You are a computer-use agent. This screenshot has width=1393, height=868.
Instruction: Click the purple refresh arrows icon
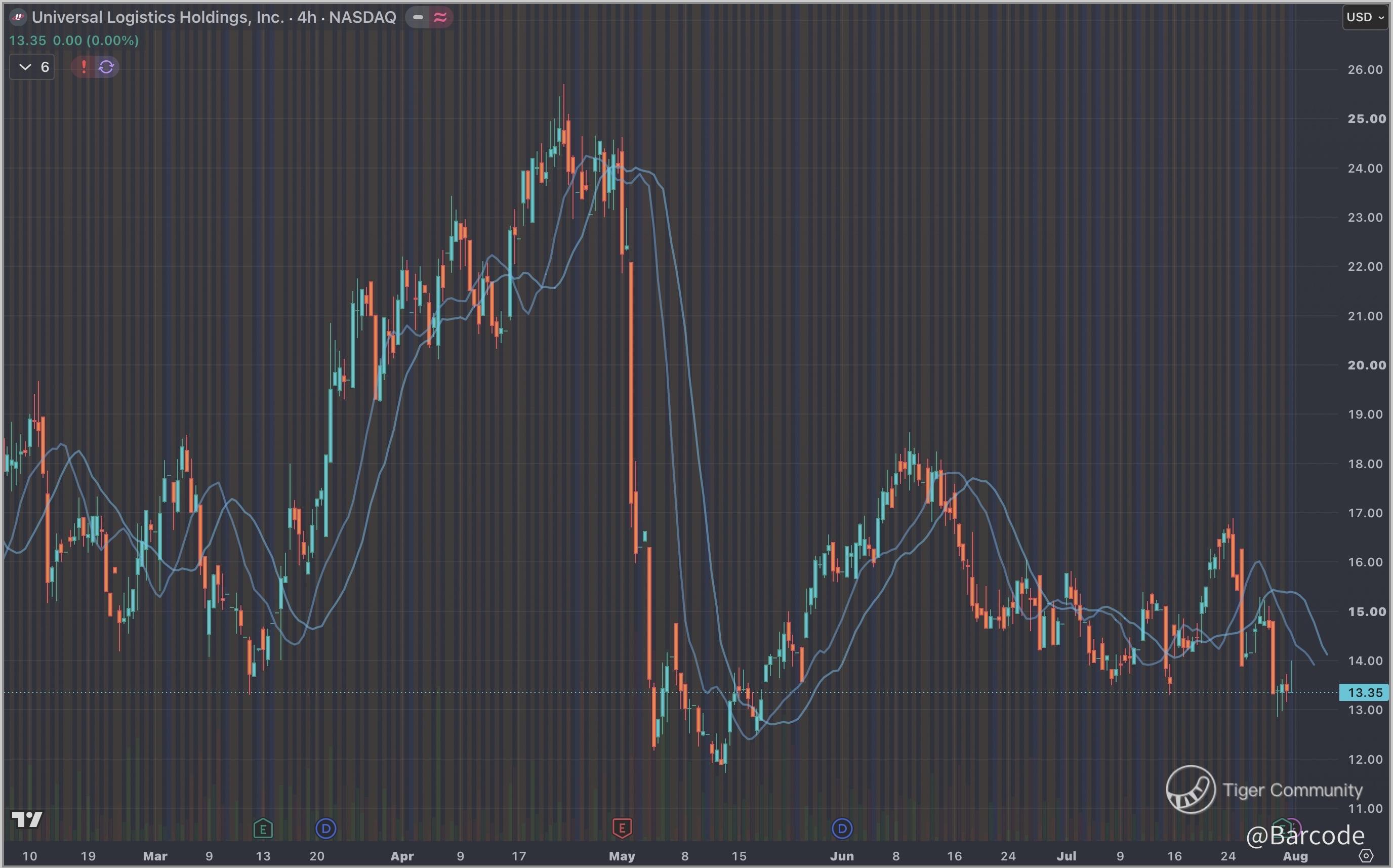pos(106,67)
